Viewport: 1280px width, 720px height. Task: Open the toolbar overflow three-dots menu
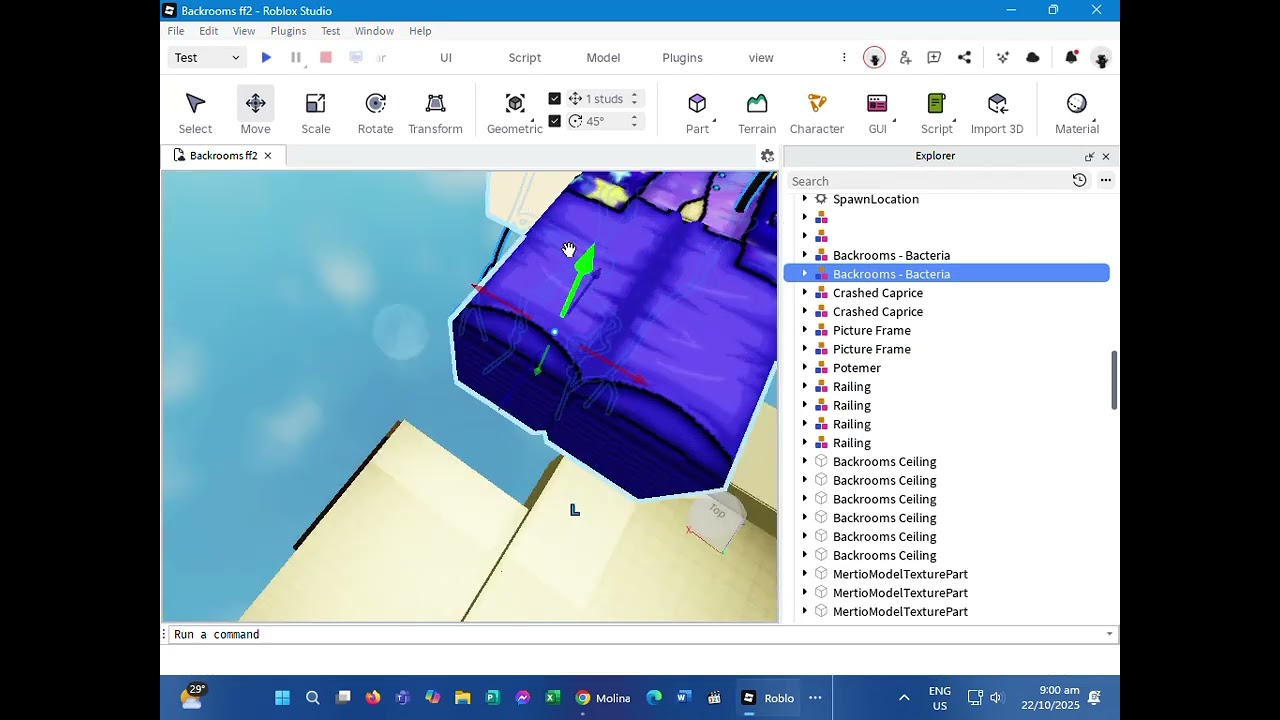[x=844, y=58]
